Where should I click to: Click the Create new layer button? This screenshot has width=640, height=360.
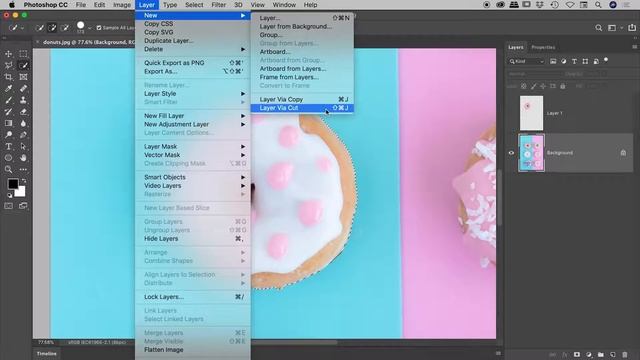click(x=613, y=355)
